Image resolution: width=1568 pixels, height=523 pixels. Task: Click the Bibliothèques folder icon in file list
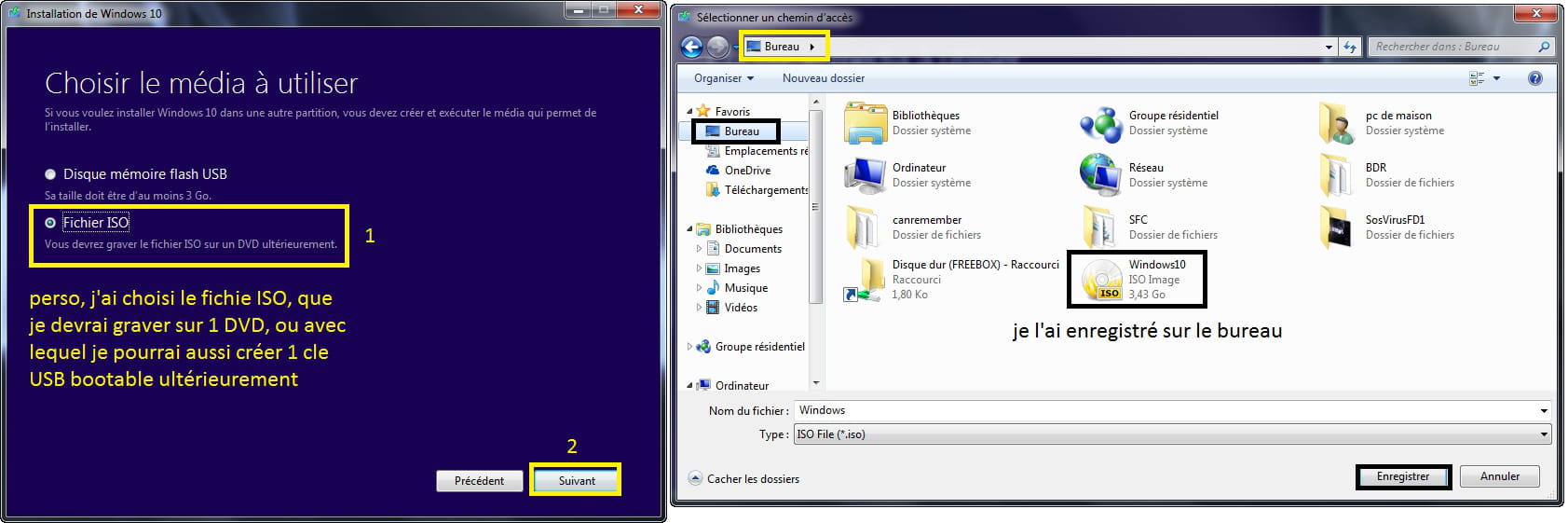[x=866, y=123]
